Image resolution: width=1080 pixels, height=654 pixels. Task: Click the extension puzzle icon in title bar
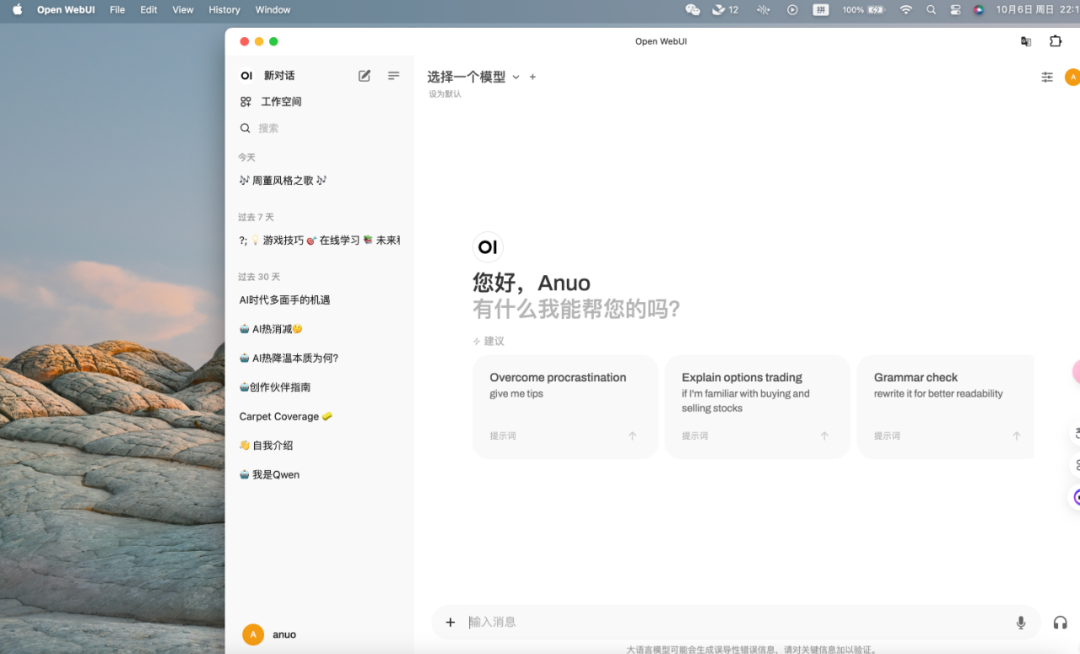(x=1055, y=41)
